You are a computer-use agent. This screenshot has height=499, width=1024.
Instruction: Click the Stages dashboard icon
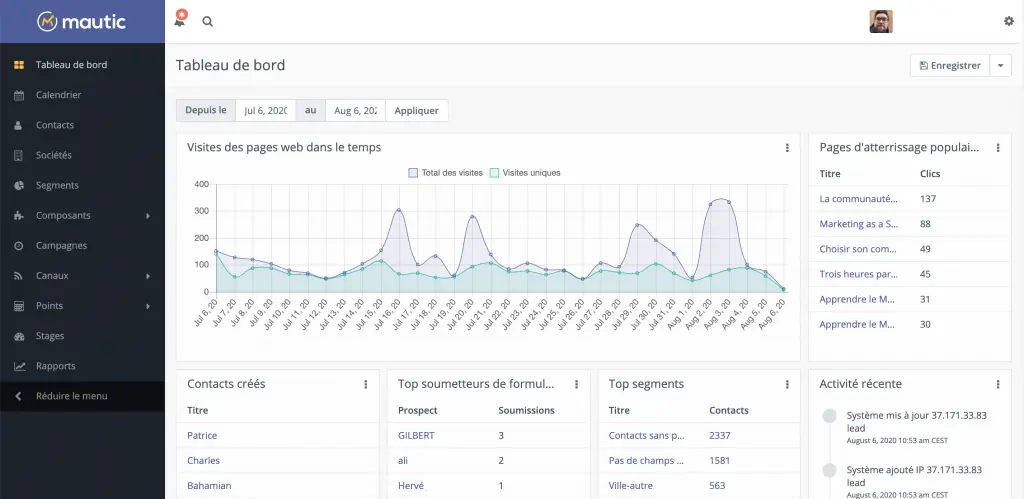(x=19, y=336)
